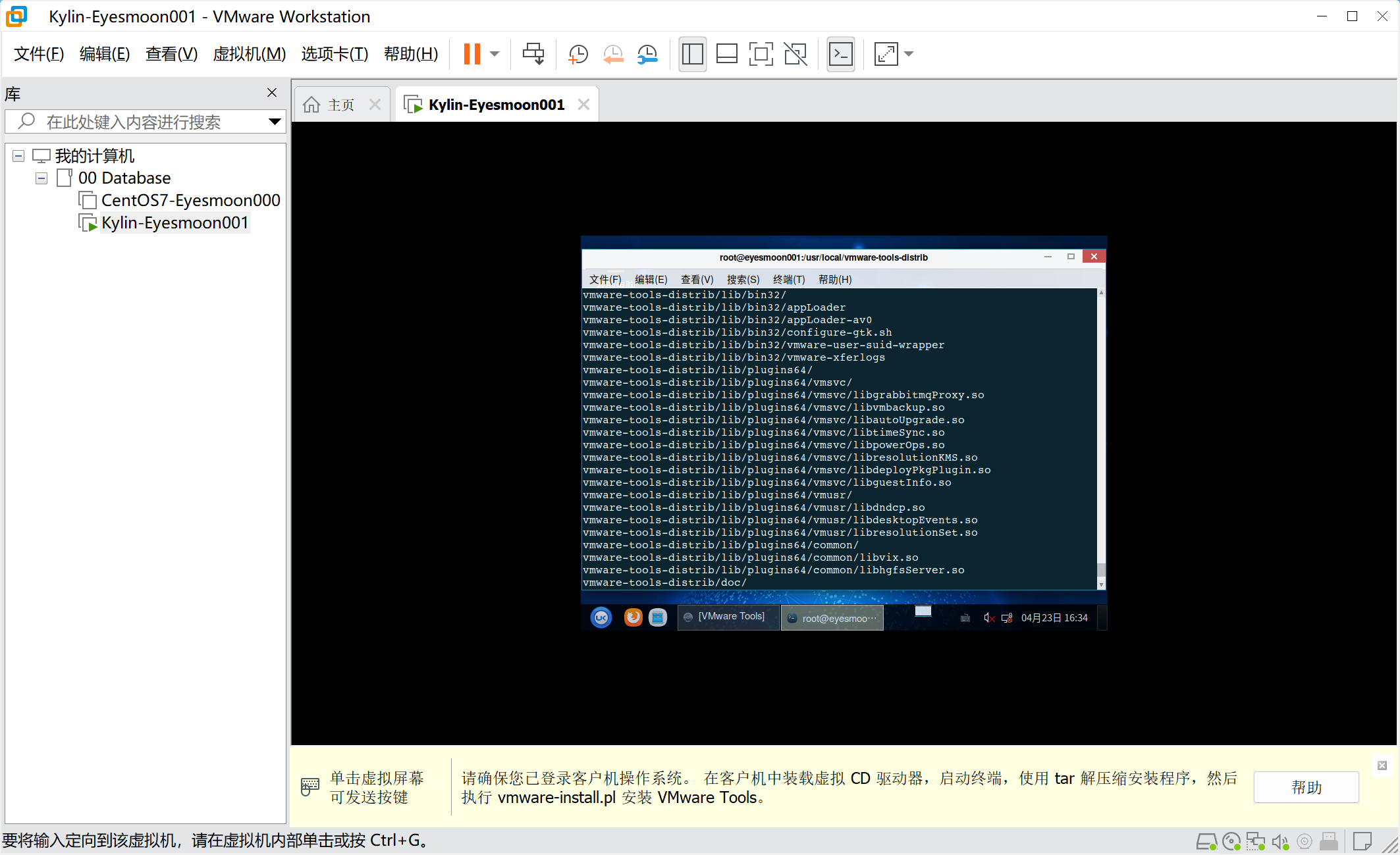This screenshot has height=855, width=1400.
Task: Switch to [VMware Tools] taskbar window
Action: 728,617
